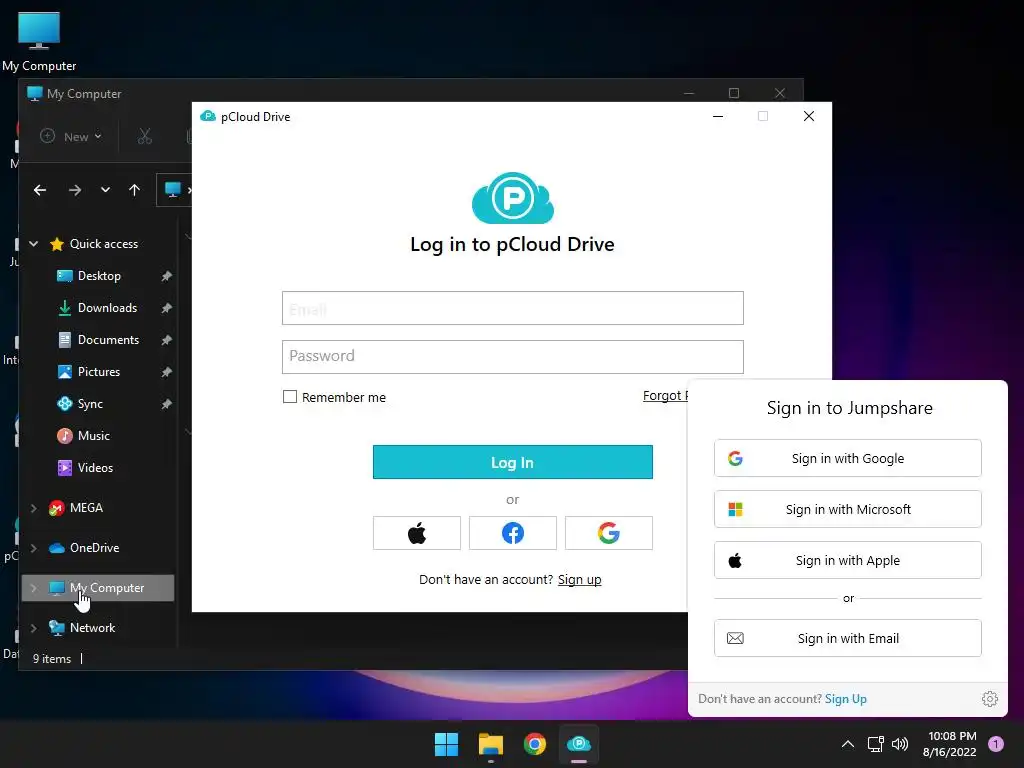Close the pCloud Drive window

[x=808, y=116]
